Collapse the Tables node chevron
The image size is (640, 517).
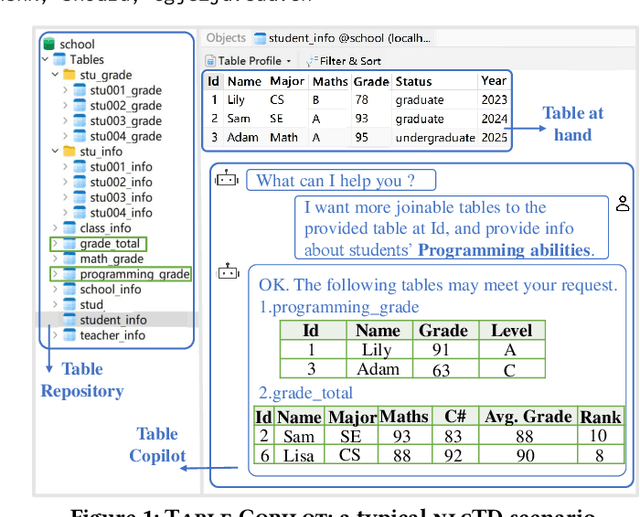click(x=45, y=59)
